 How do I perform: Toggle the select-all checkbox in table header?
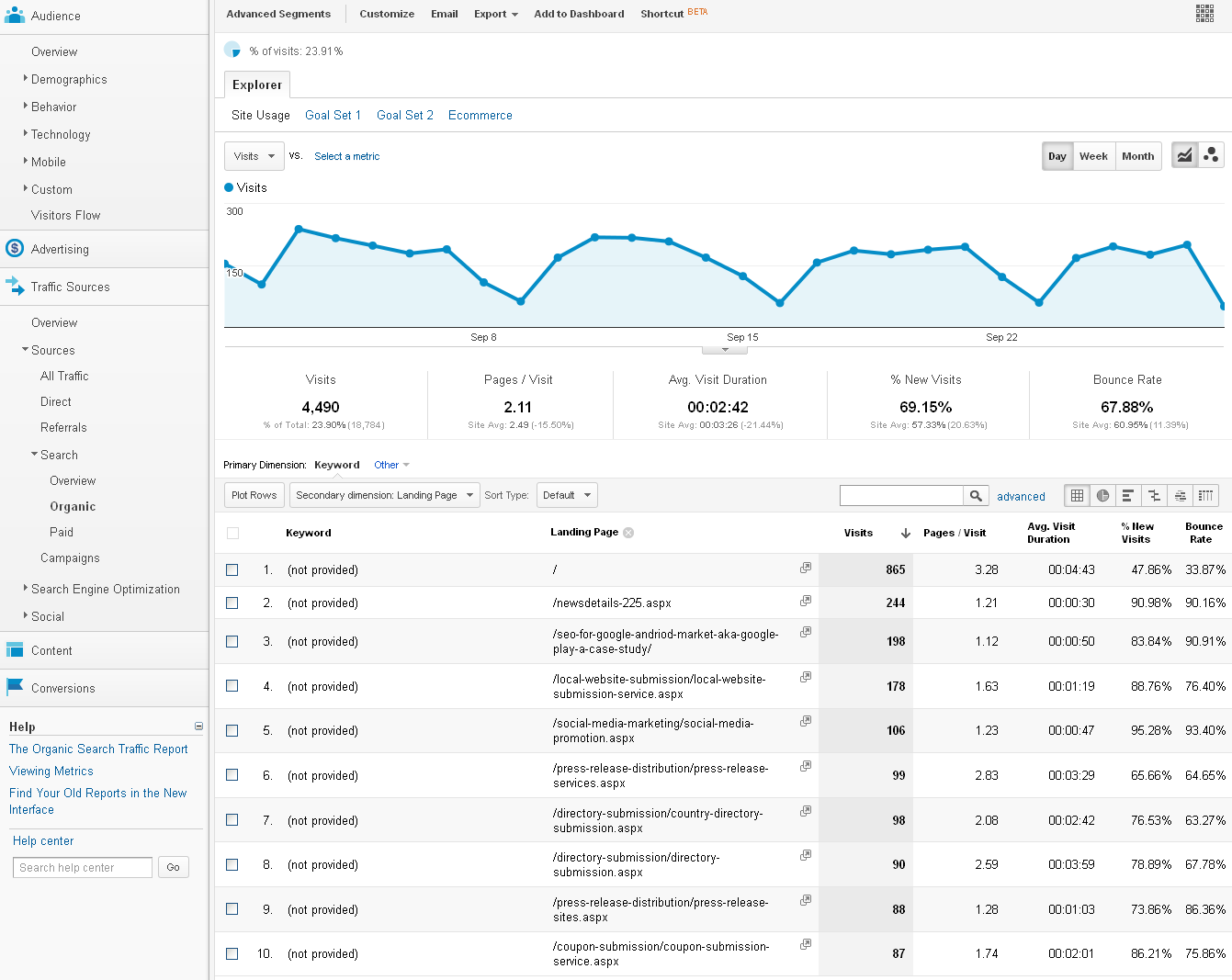click(x=232, y=534)
